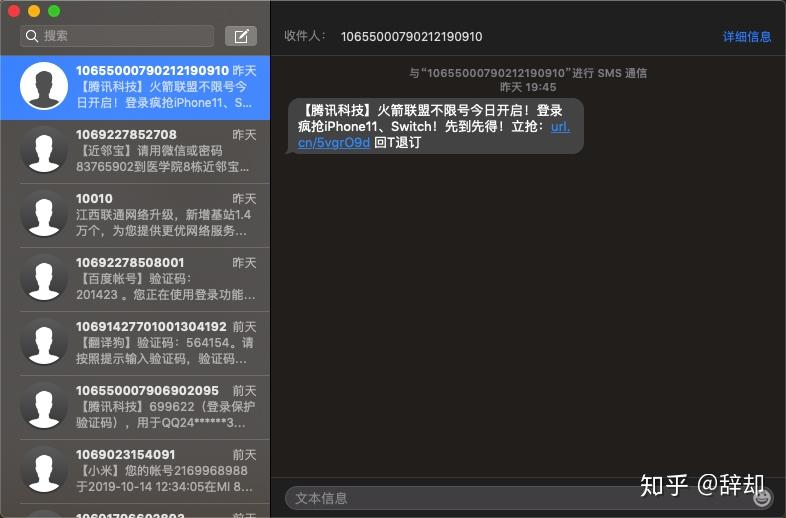
Task: Focus the 搜索 search field
Action: point(117,36)
